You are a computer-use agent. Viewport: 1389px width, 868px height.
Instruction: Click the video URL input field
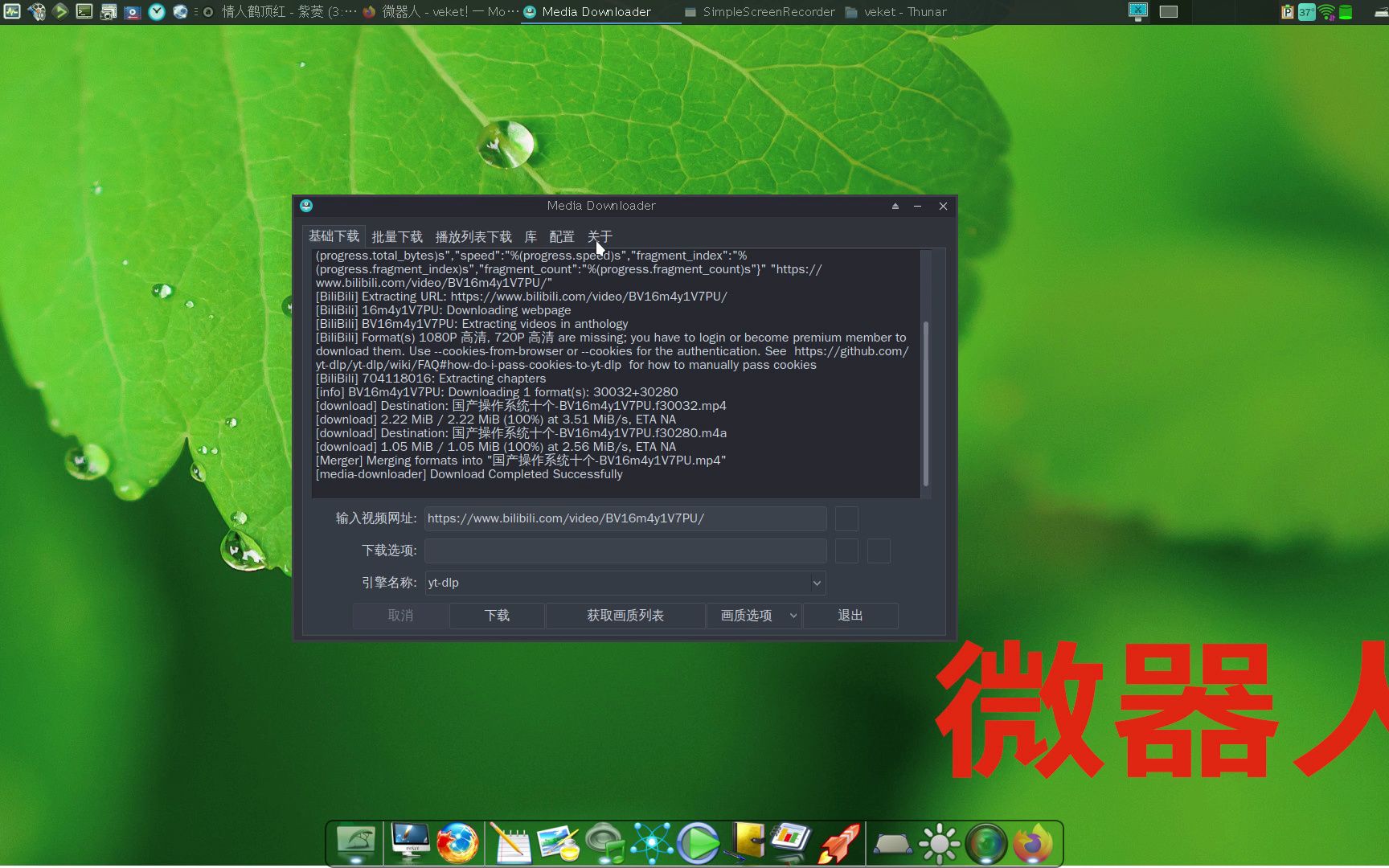[x=625, y=518]
